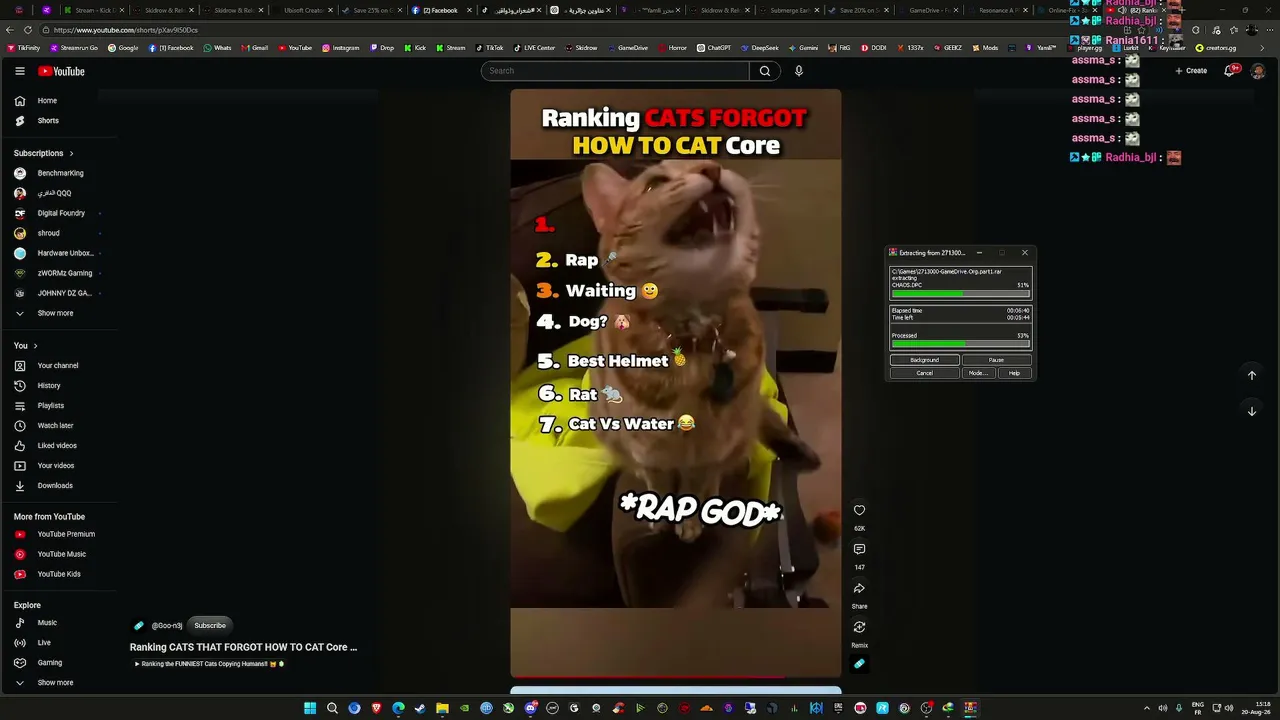Click the YouTube logo
The height and width of the screenshot is (720, 1280).
61,71
